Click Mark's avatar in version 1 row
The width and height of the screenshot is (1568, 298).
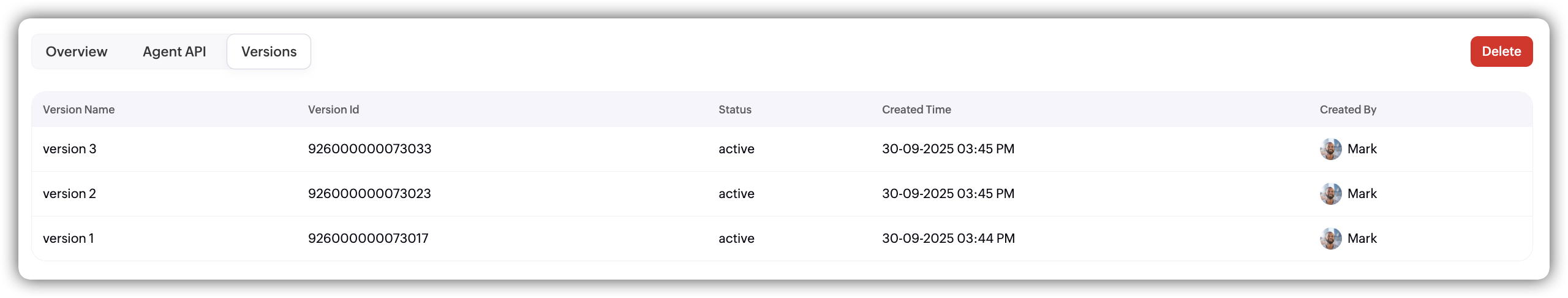[x=1330, y=239]
